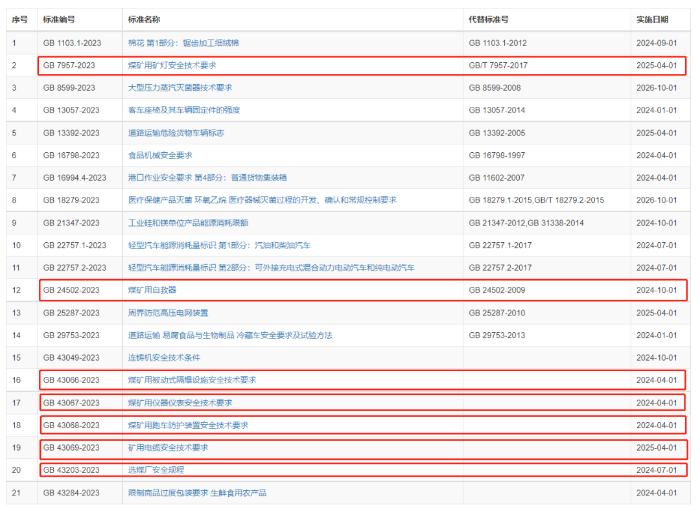Open 煤矿用跑车防护装置安全技术要求 link
The height and width of the screenshot is (509, 700).
[188, 425]
